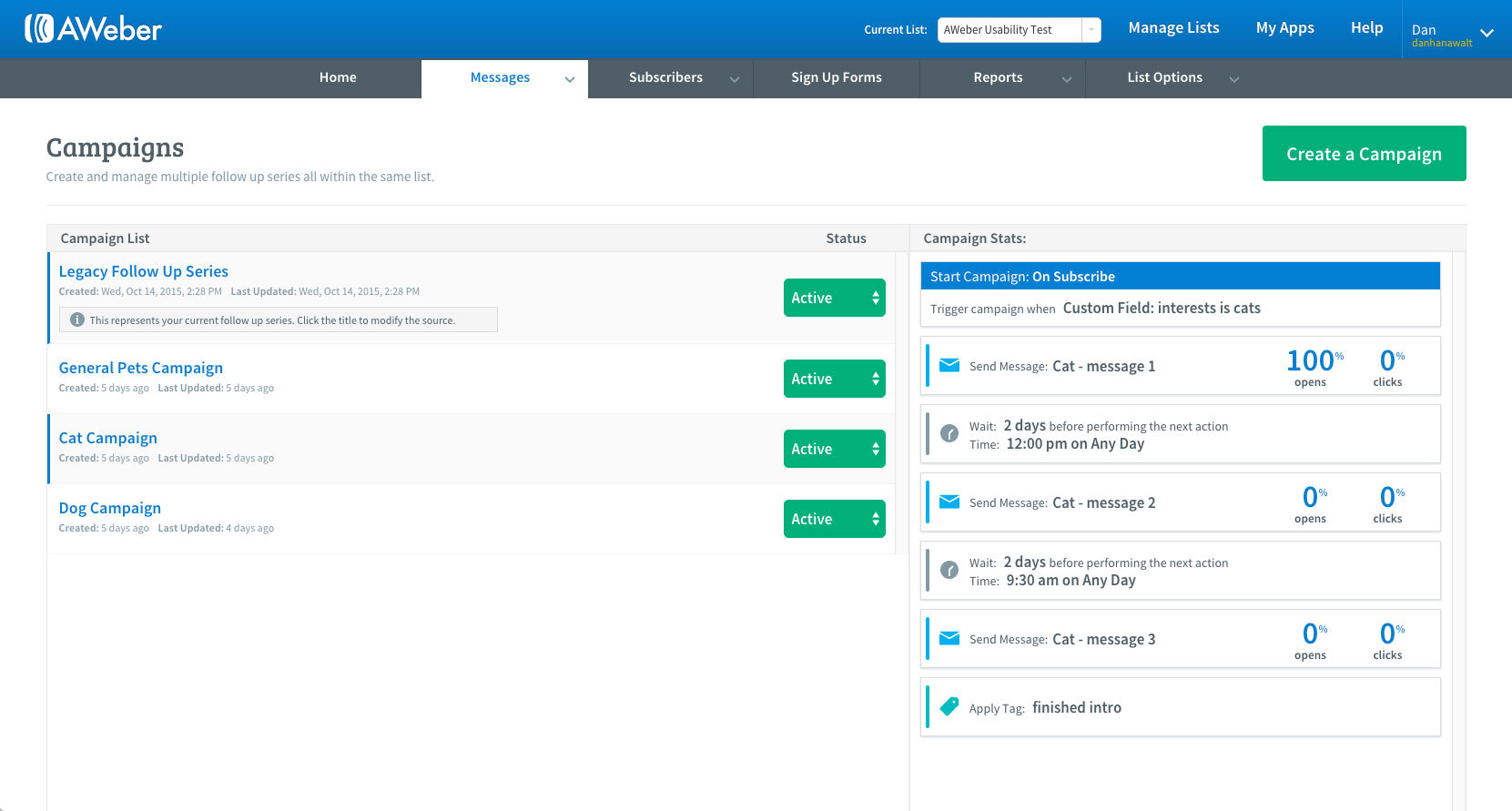
Task: Click Apply Tag: finished intro step
Action: 1180,707
